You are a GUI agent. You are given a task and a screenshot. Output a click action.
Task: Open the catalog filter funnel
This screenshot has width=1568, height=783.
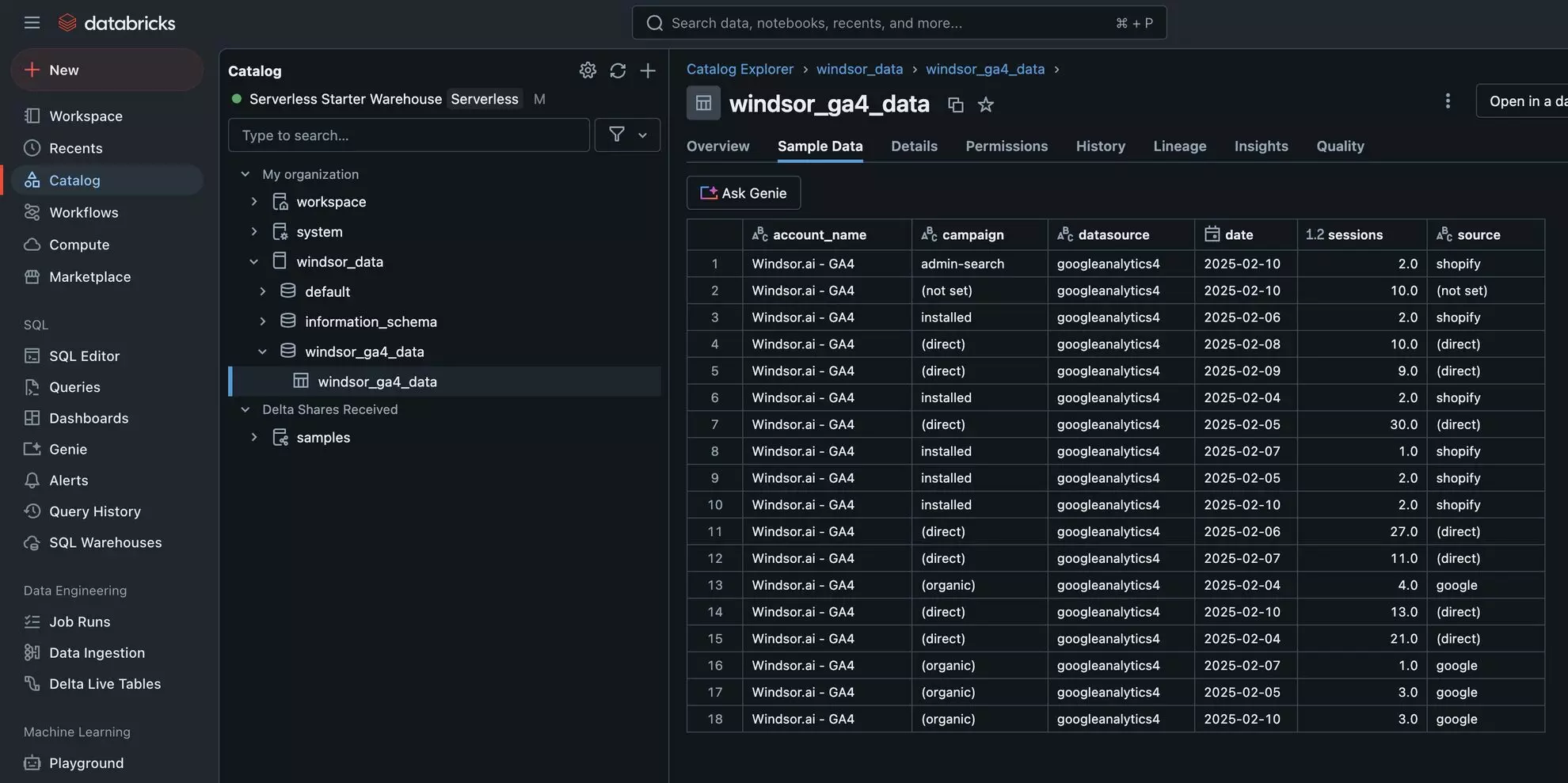click(616, 135)
